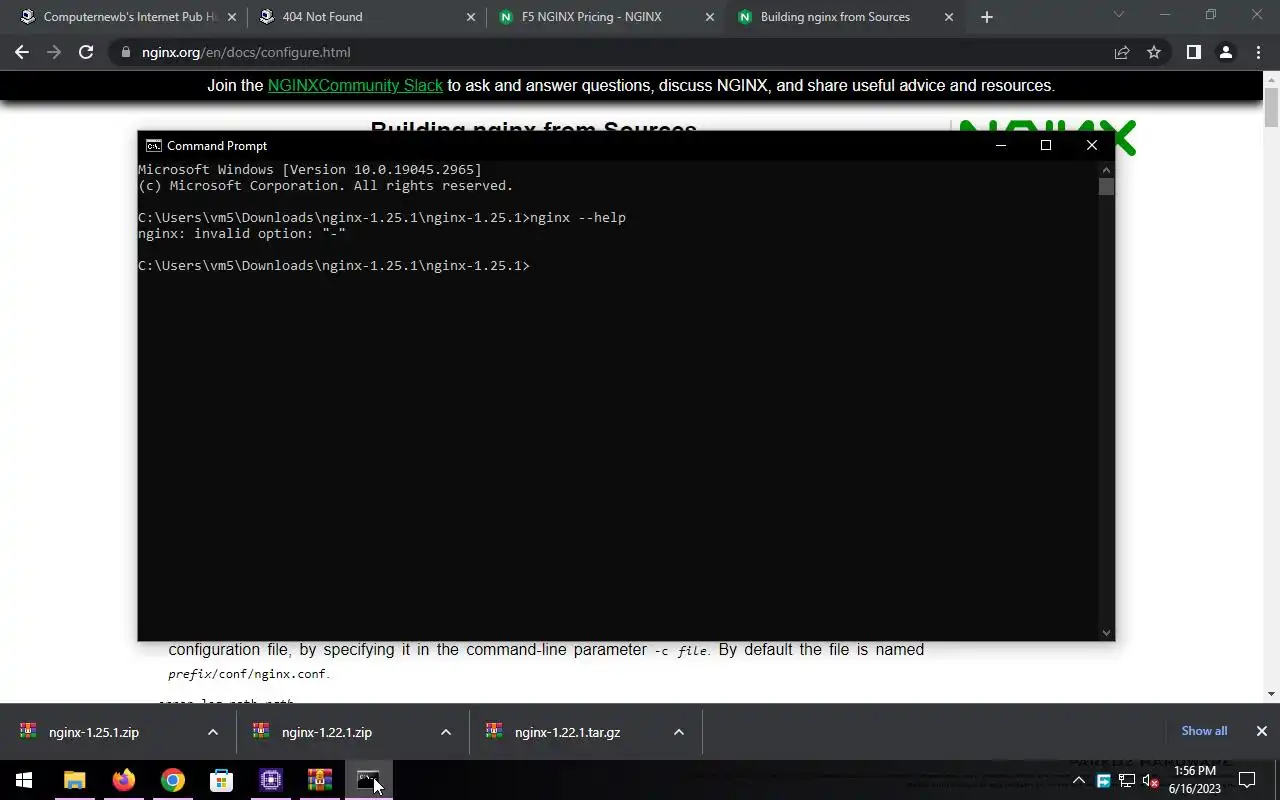Click the browser page scrollbar thumb
The width and height of the screenshot is (1280, 800).
point(1271,108)
